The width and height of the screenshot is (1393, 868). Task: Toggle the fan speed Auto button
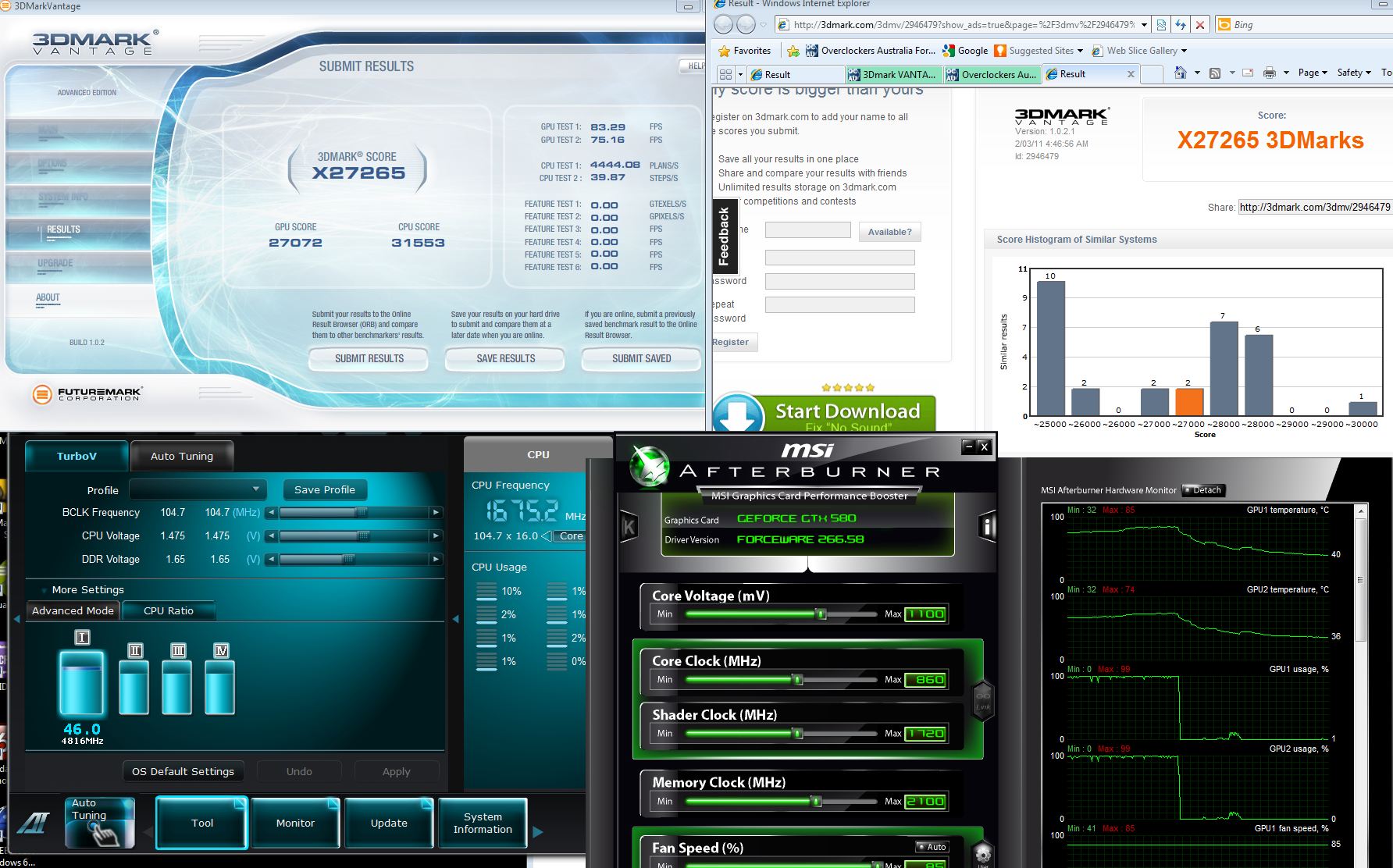(x=932, y=847)
